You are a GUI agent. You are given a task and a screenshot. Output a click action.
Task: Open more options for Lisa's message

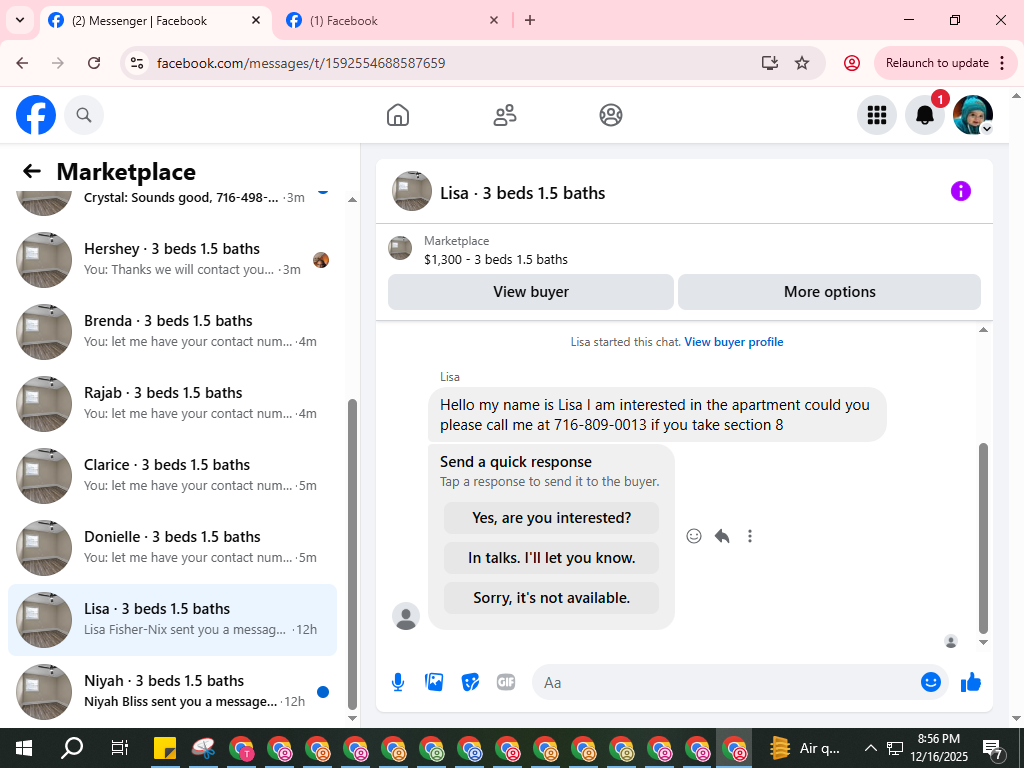click(x=750, y=536)
